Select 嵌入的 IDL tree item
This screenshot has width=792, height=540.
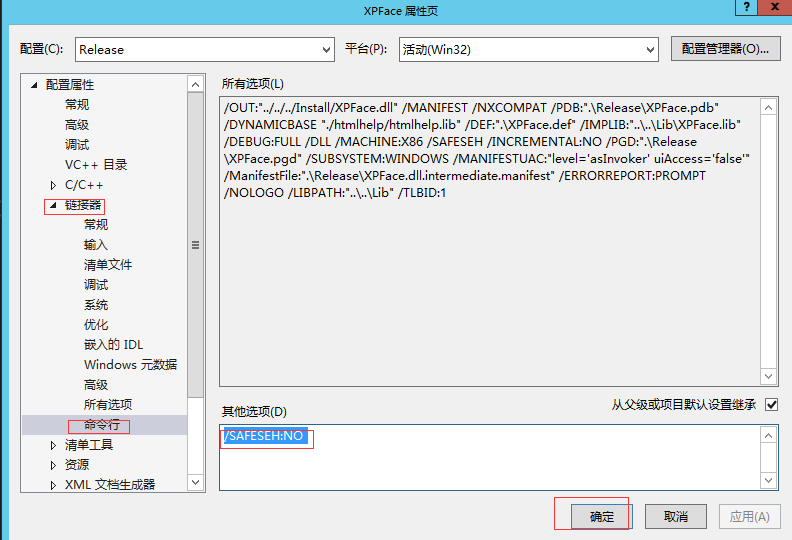[113, 345]
